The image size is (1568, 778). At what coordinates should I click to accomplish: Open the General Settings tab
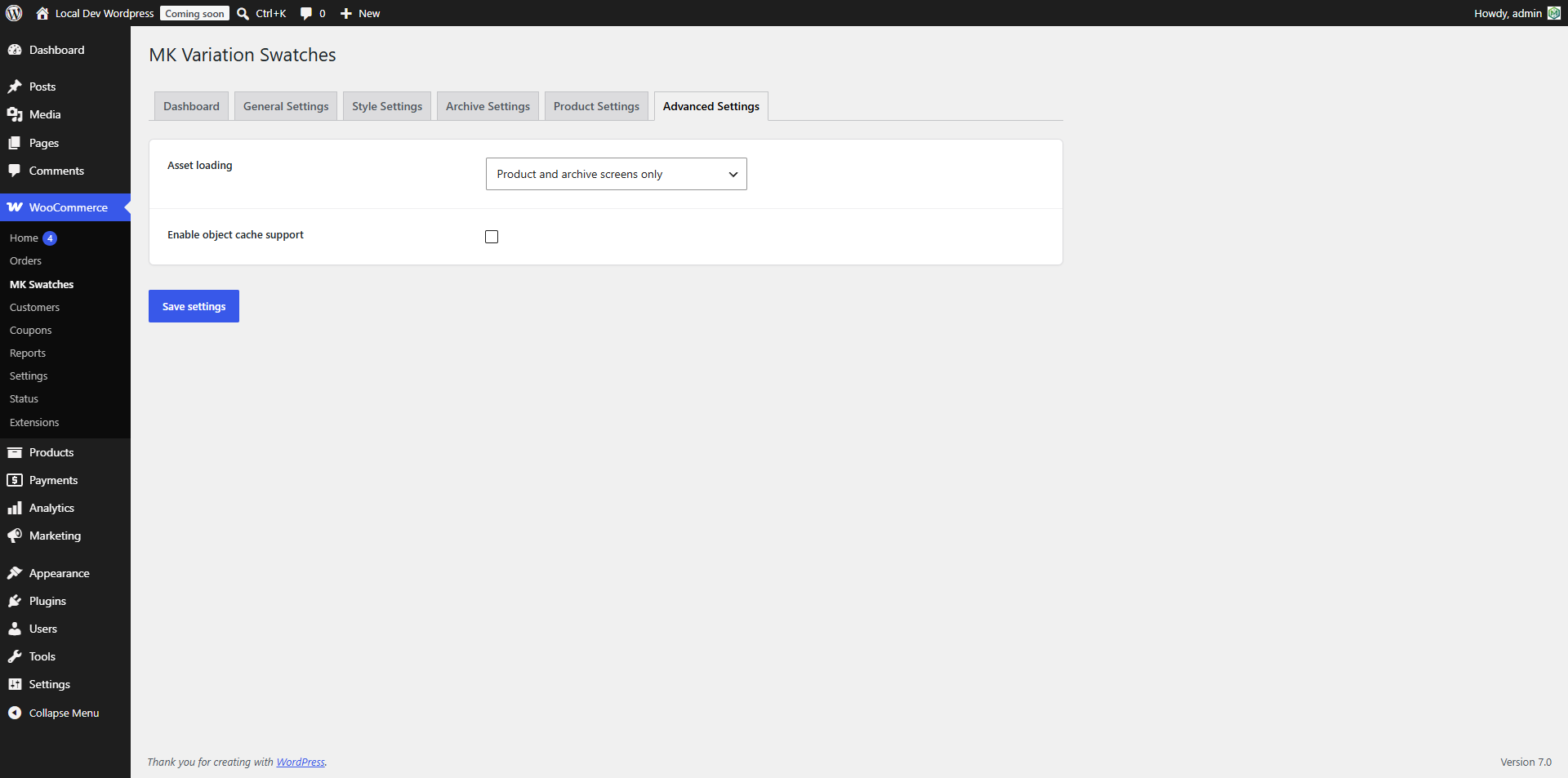pos(286,106)
